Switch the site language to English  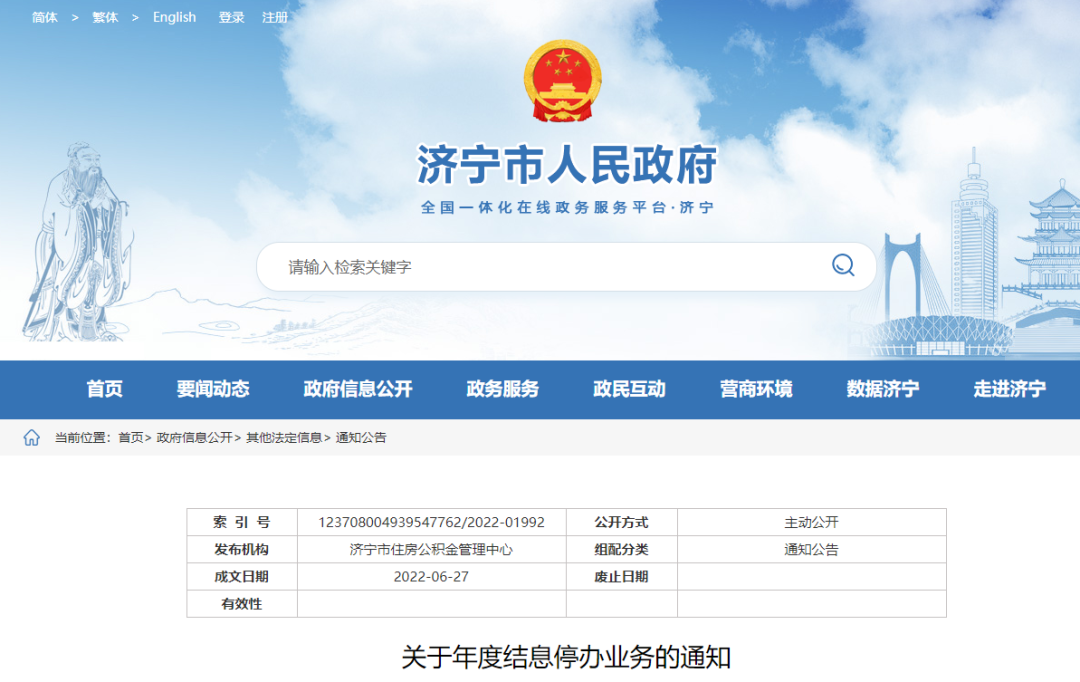(174, 17)
